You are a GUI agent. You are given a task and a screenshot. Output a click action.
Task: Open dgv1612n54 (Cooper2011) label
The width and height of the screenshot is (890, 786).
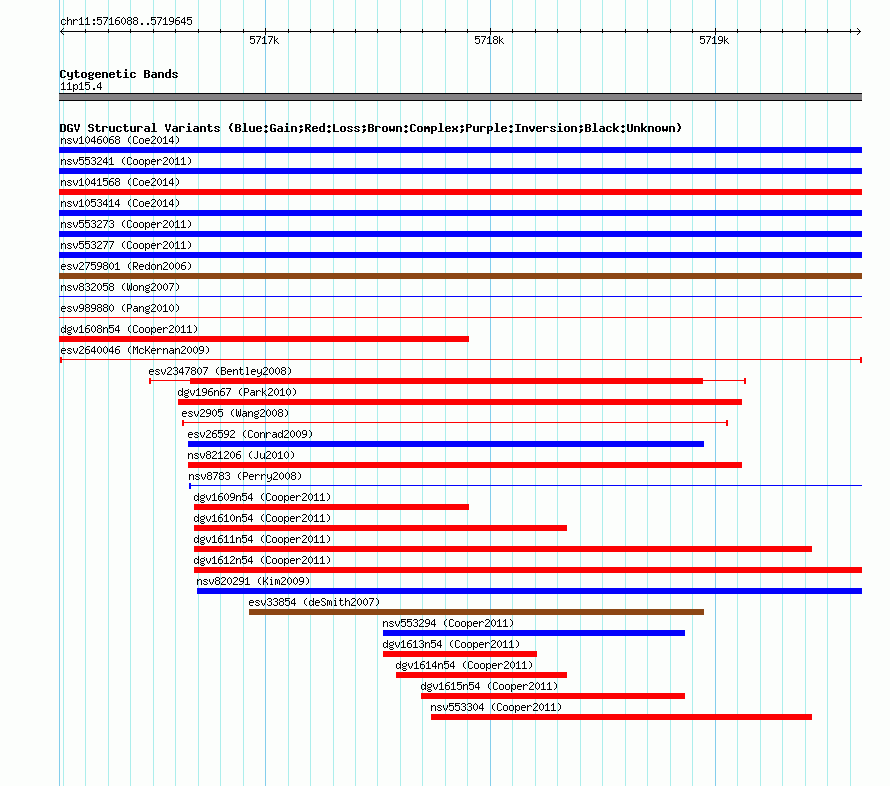pyautogui.click(x=262, y=560)
